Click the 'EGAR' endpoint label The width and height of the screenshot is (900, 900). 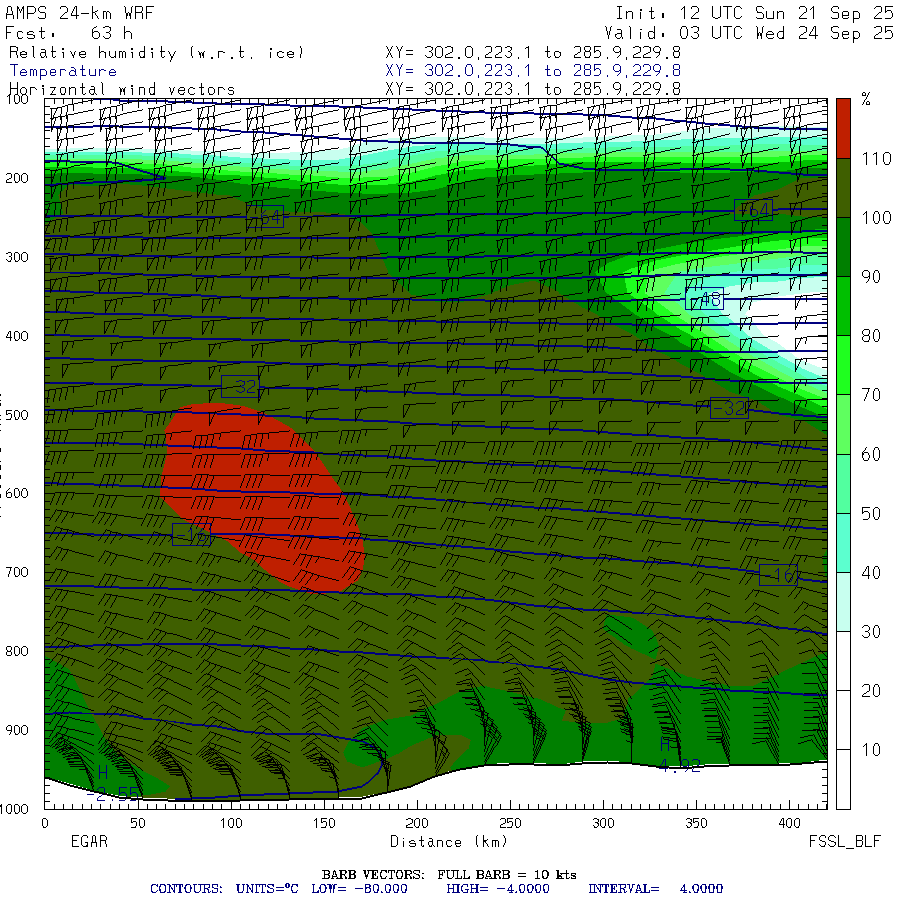89,841
